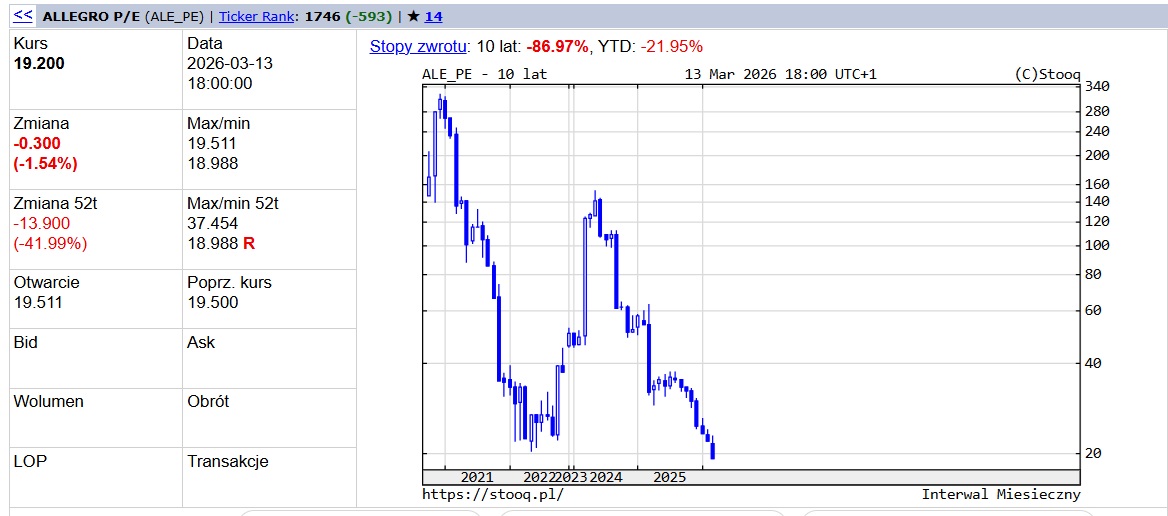This screenshot has height=516, width=1168.
Task: Open the Stopy zwrotu link
Action: pos(418,46)
